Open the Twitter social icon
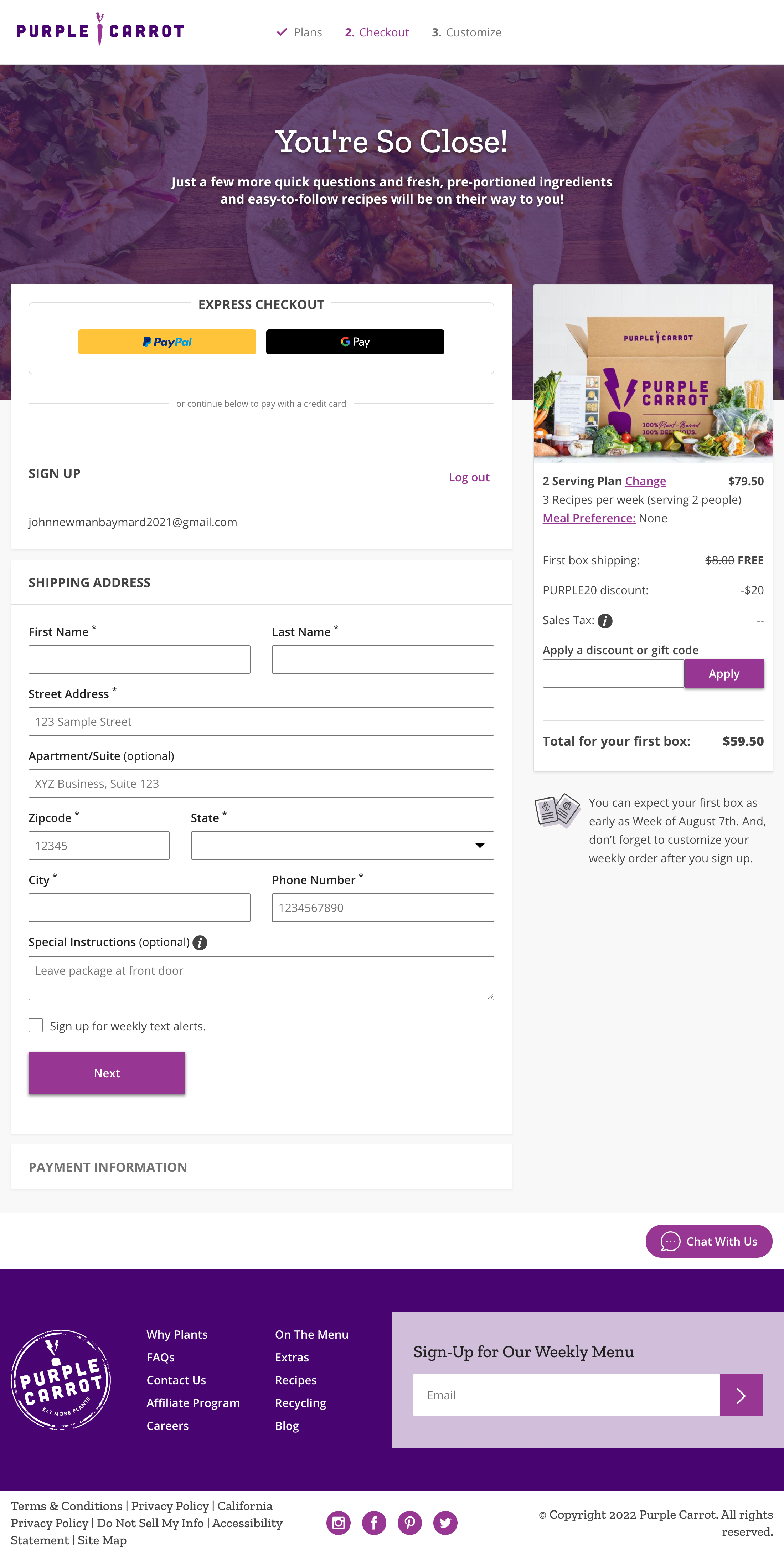The image size is (784, 1555). [445, 1523]
